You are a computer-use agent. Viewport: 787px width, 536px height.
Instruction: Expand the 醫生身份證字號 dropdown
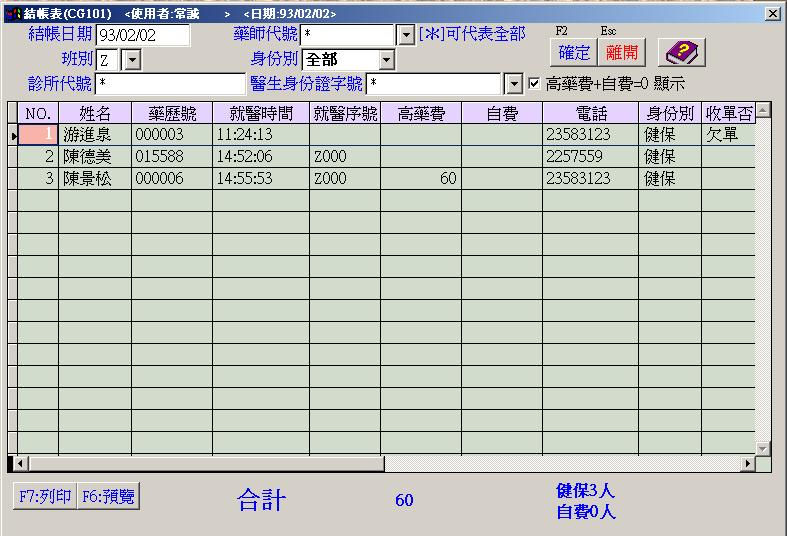[514, 84]
